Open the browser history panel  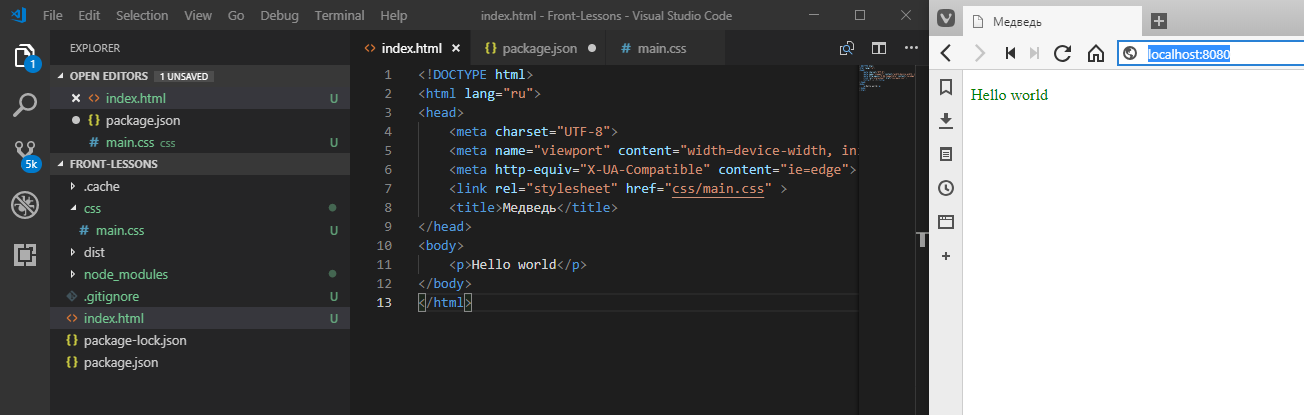point(946,188)
